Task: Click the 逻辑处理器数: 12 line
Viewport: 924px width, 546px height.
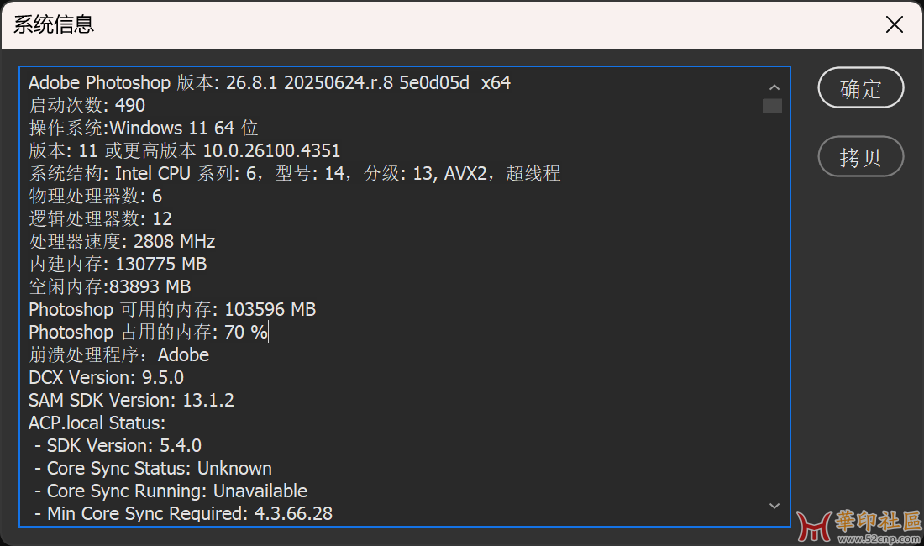Action: (x=100, y=219)
